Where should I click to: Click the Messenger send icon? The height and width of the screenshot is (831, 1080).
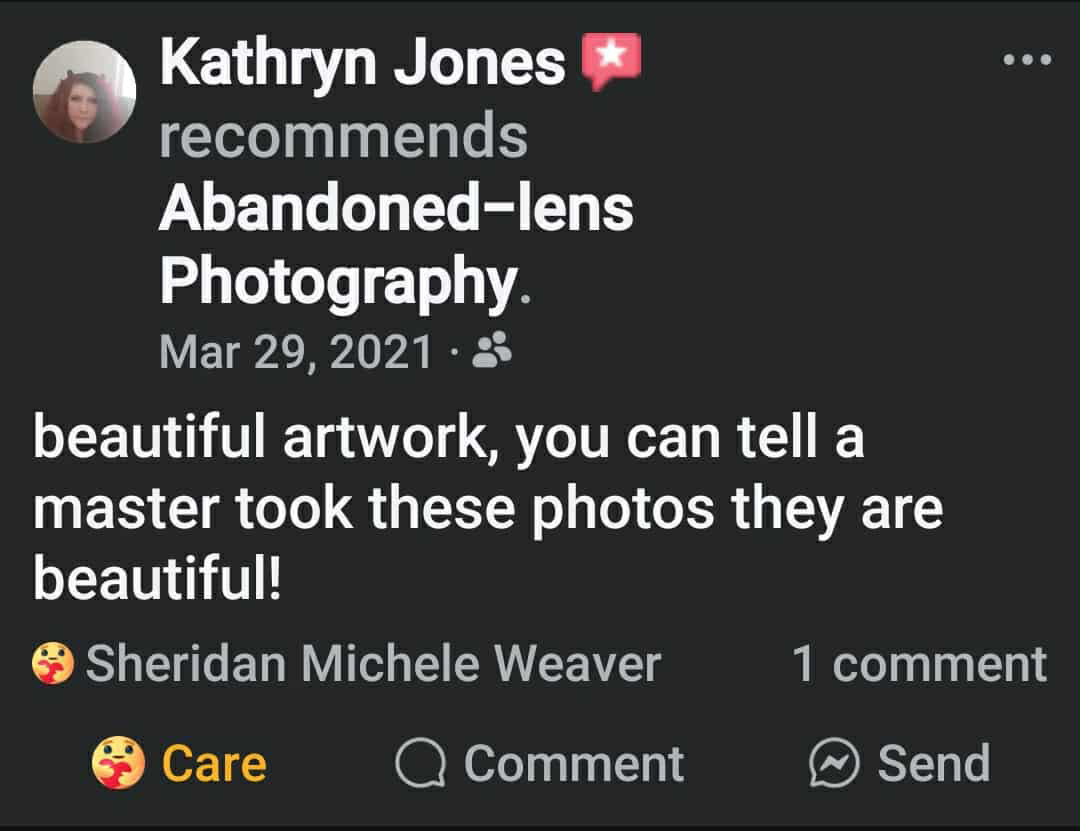833,765
